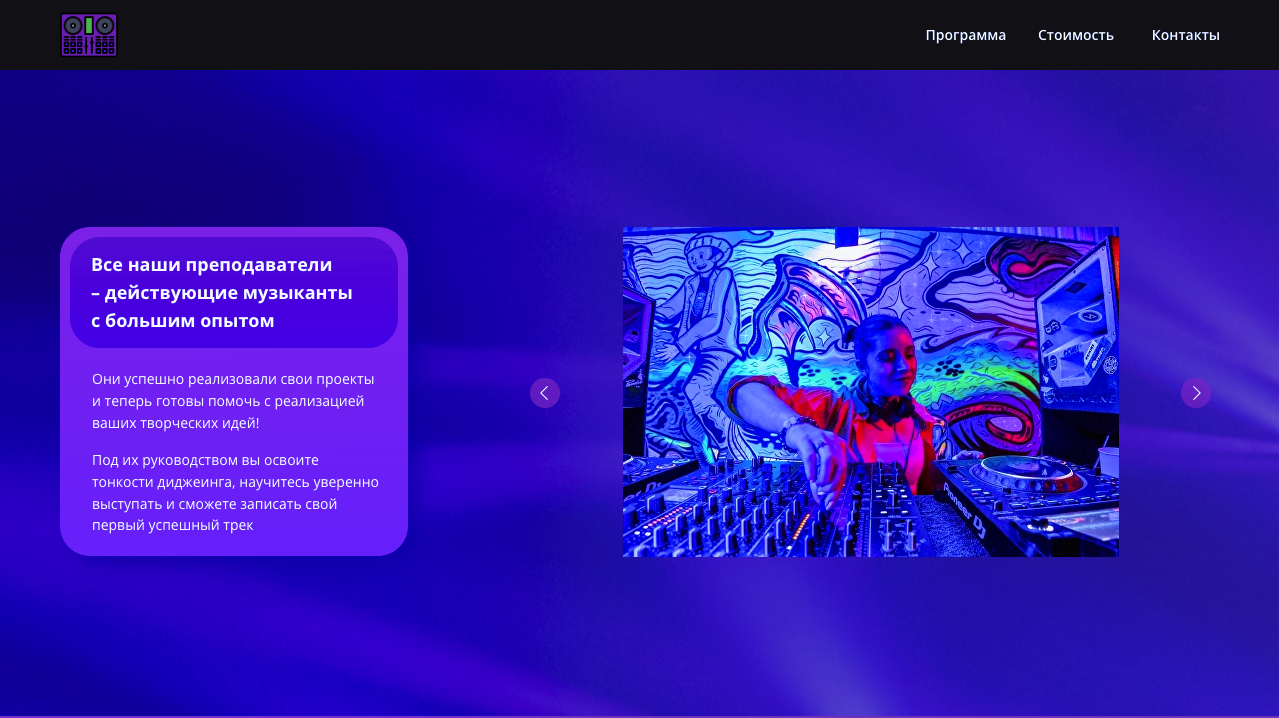The height and width of the screenshot is (718, 1279).
Task: Show next slide with right arrow
Action: click(1196, 393)
